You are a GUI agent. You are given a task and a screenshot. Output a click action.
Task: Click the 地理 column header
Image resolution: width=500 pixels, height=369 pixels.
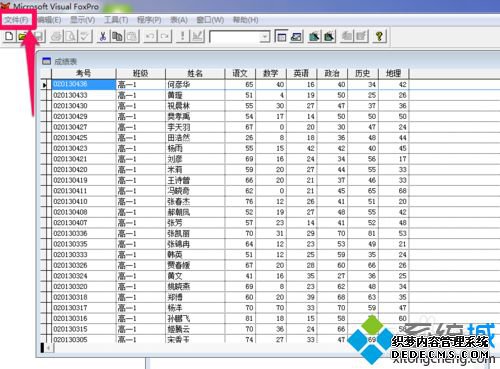(x=393, y=73)
